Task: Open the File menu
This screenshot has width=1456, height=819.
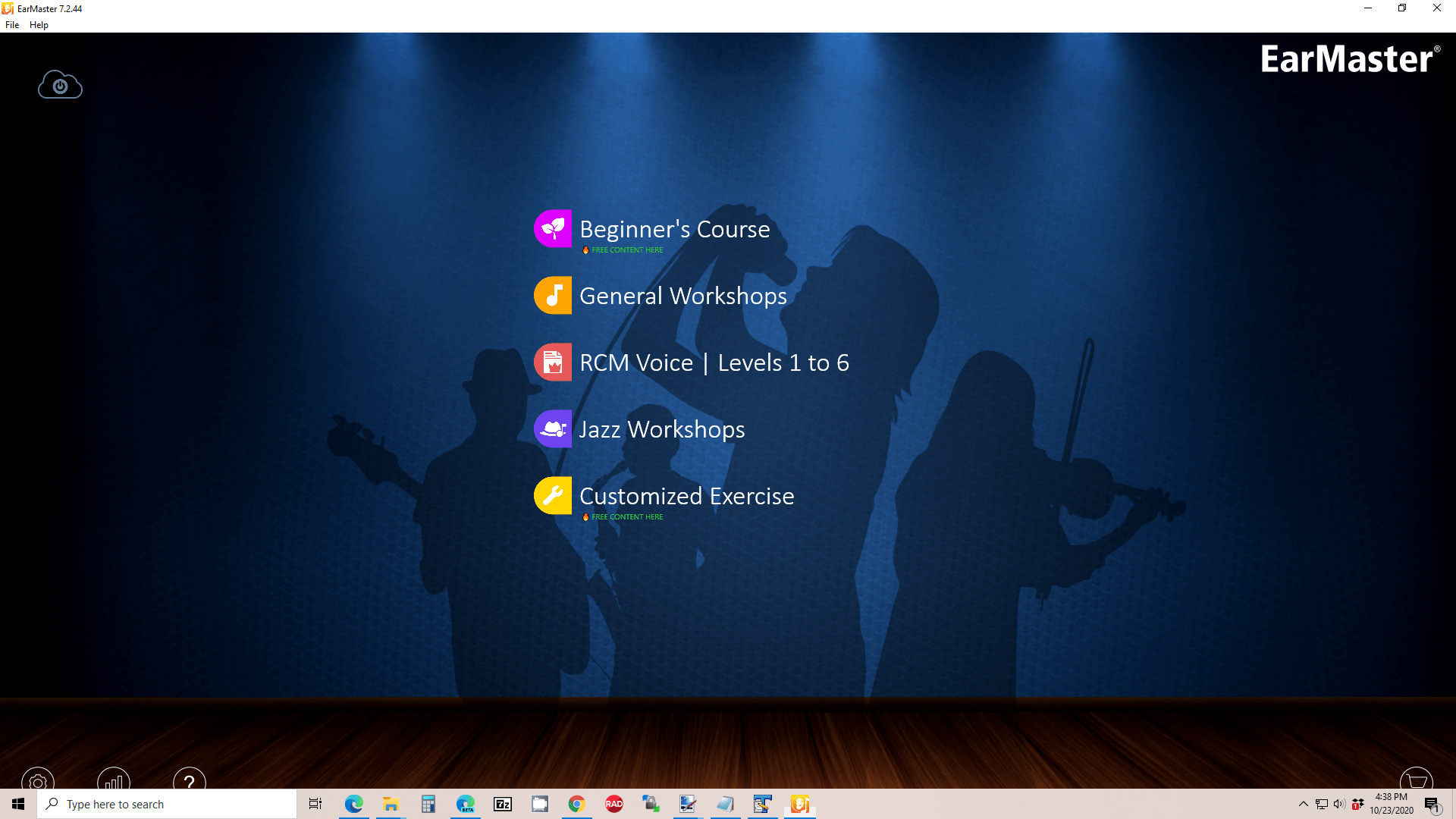Action: pos(12,25)
